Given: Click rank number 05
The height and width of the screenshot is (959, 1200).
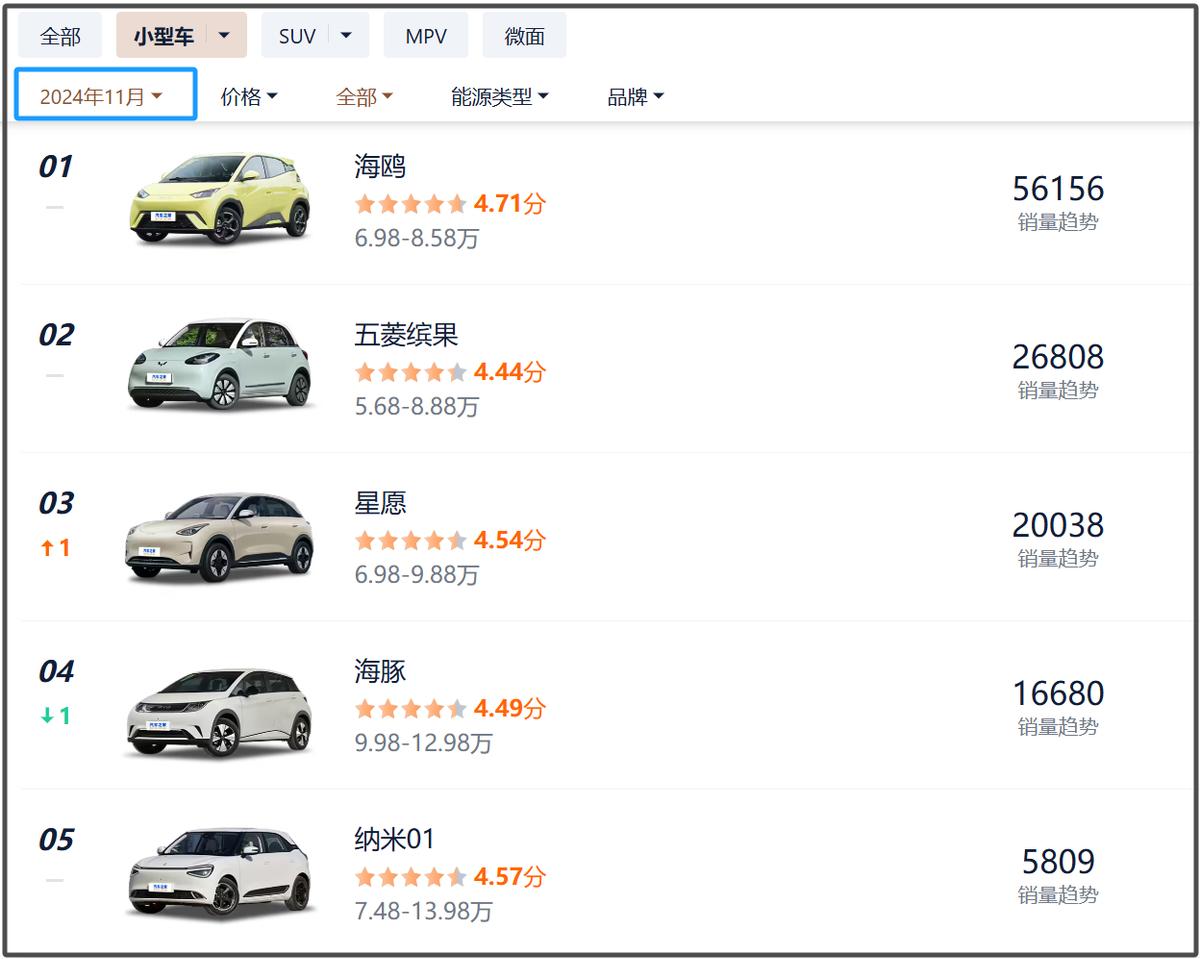Looking at the screenshot, I should (56, 839).
